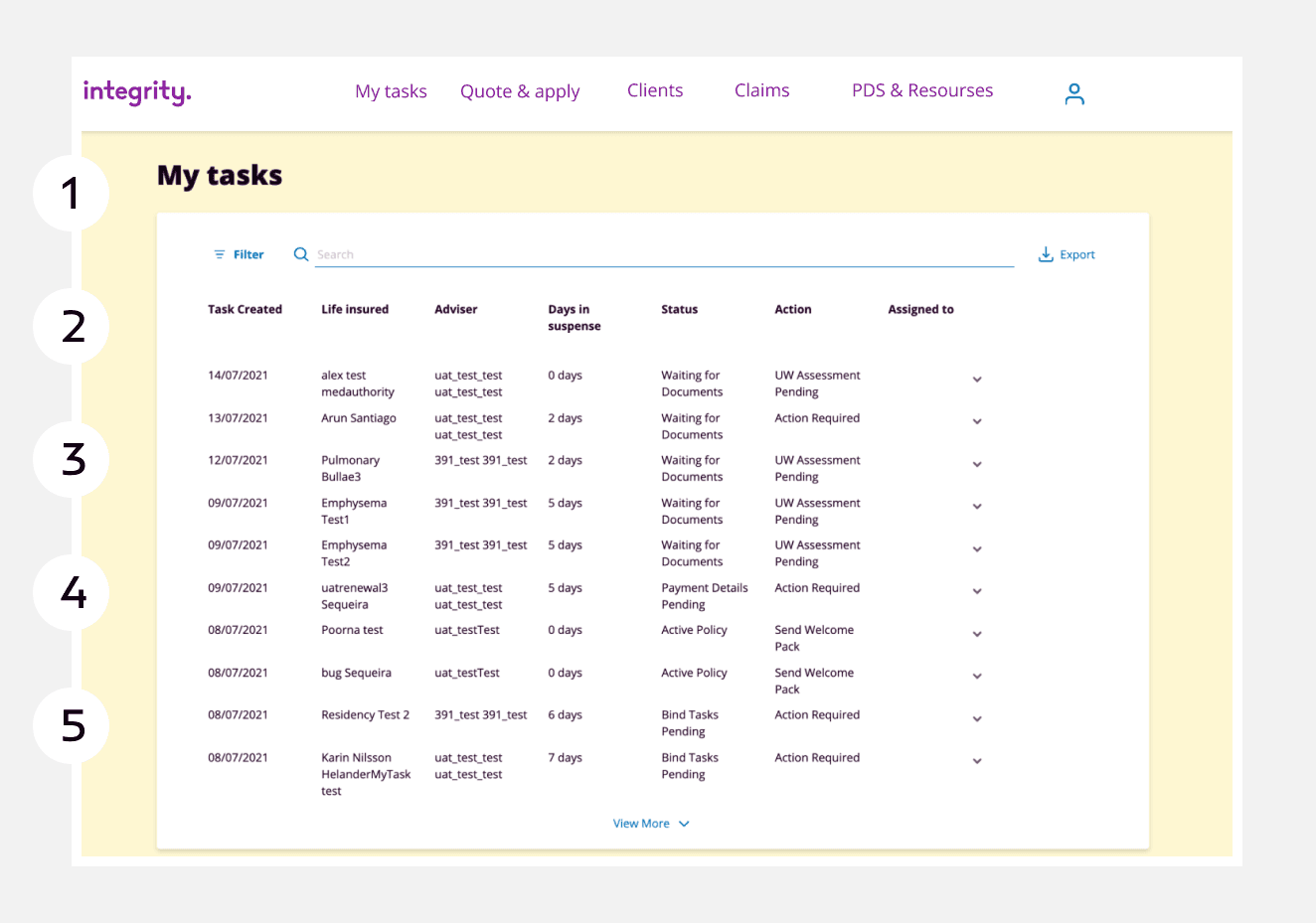Screen dimensions: 1316x923
Task: Click uatrenewal3 Sequeira name
Action: coord(355,596)
